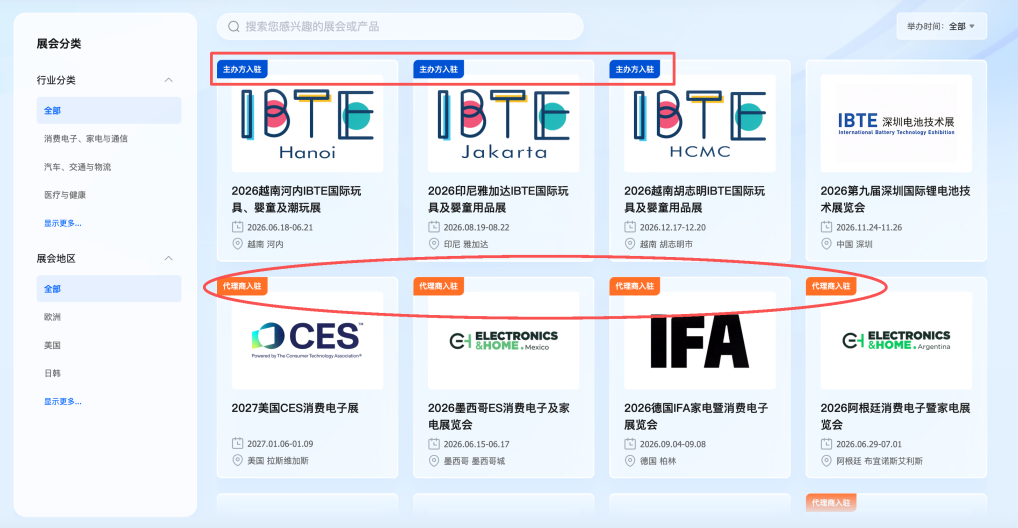Open the IBTE Jakarta logo thumbnail

point(504,123)
